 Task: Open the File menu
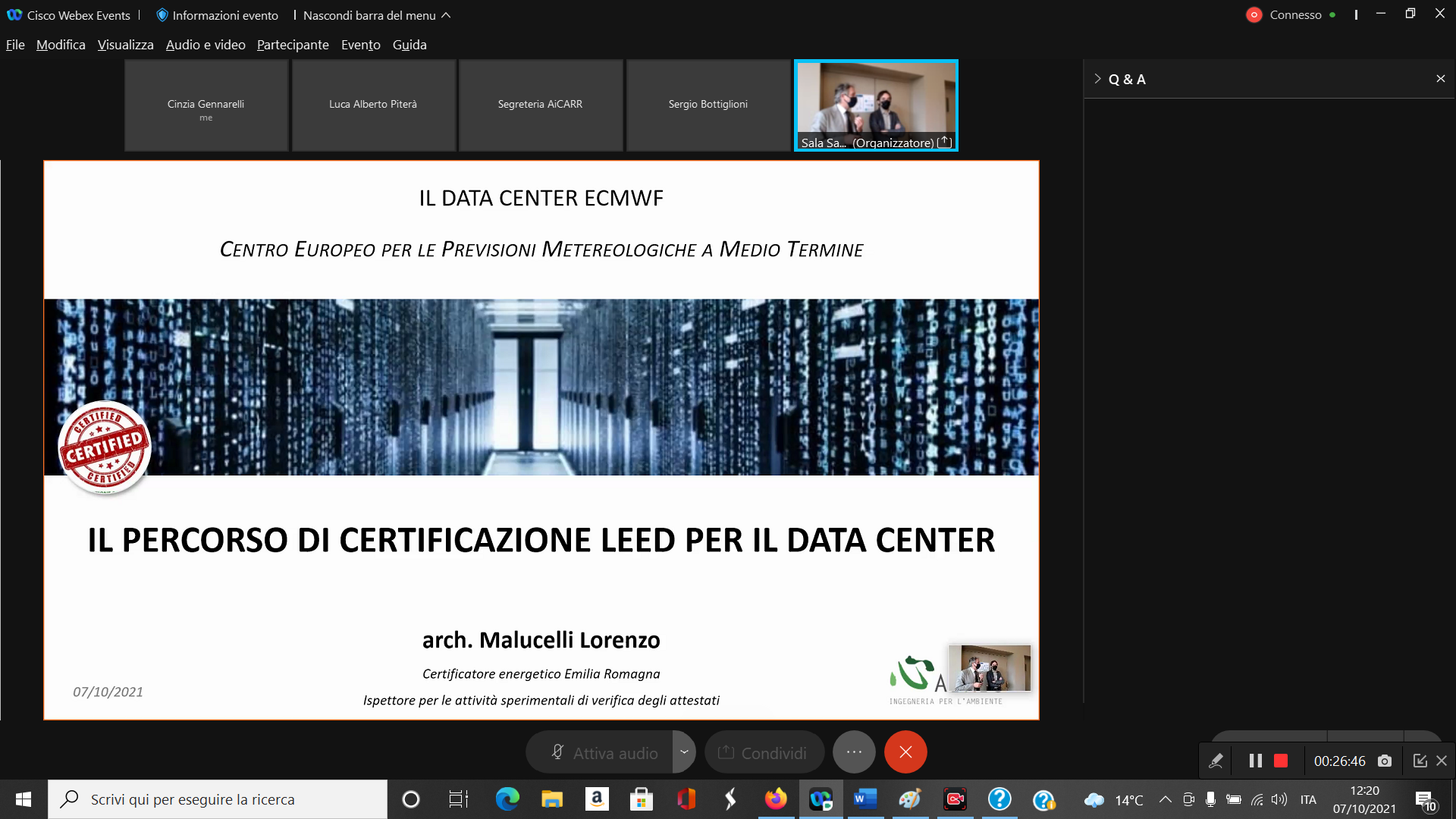coord(15,45)
